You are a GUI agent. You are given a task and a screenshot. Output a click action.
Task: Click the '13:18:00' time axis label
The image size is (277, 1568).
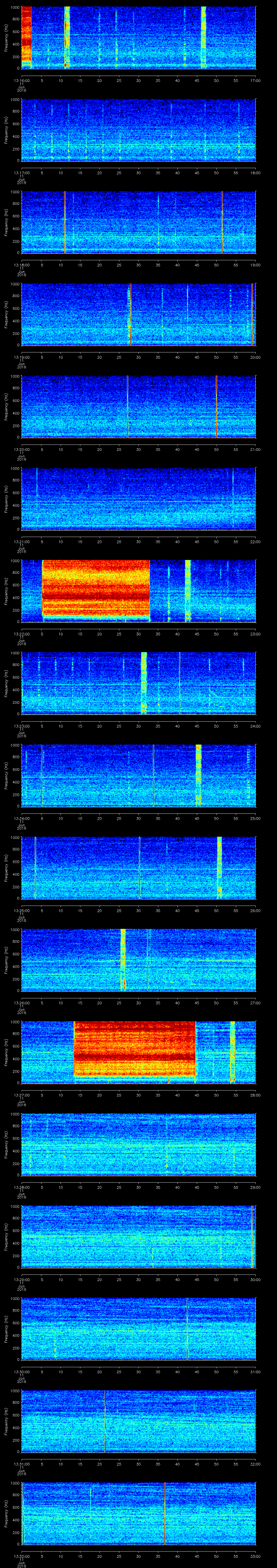click(21, 265)
